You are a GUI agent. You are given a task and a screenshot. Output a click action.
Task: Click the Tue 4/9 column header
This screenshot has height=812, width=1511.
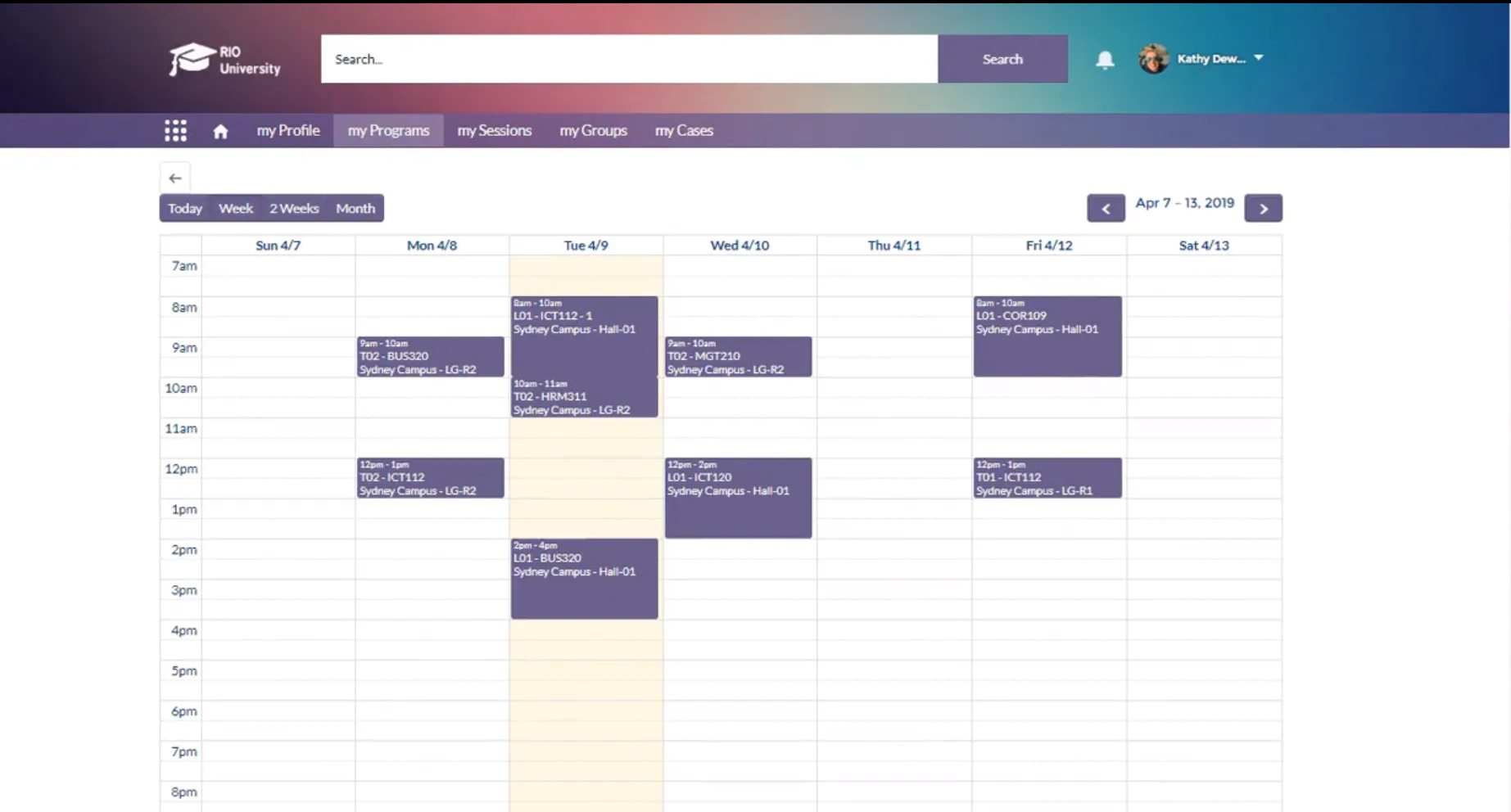[586, 246]
